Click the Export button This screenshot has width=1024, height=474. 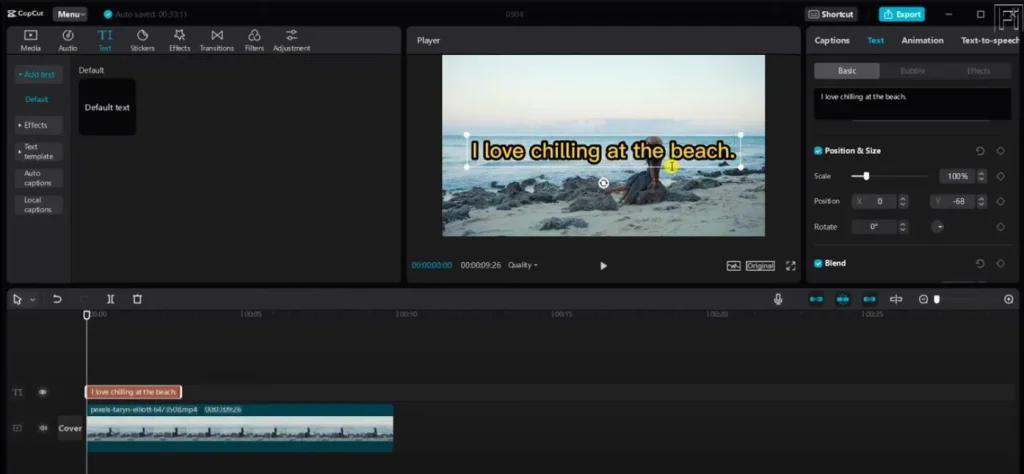pos(901,14)
